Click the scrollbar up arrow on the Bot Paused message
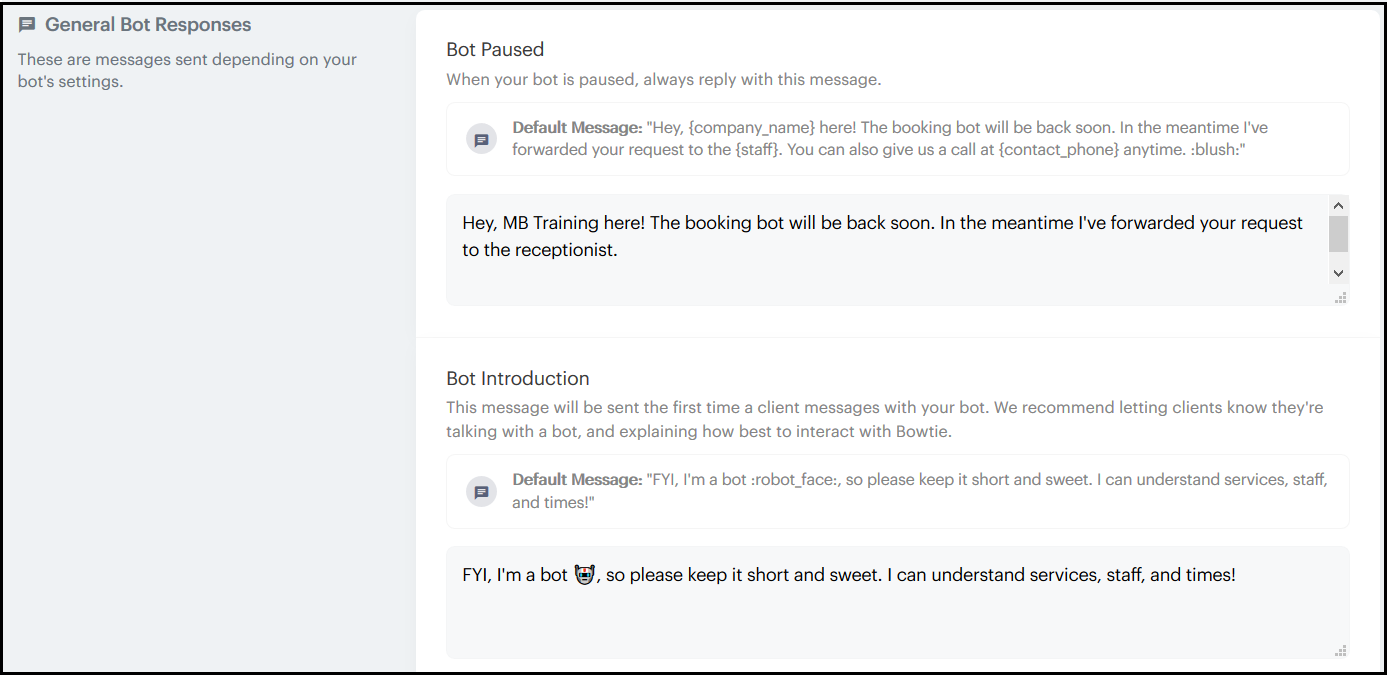 [1338, 204]
